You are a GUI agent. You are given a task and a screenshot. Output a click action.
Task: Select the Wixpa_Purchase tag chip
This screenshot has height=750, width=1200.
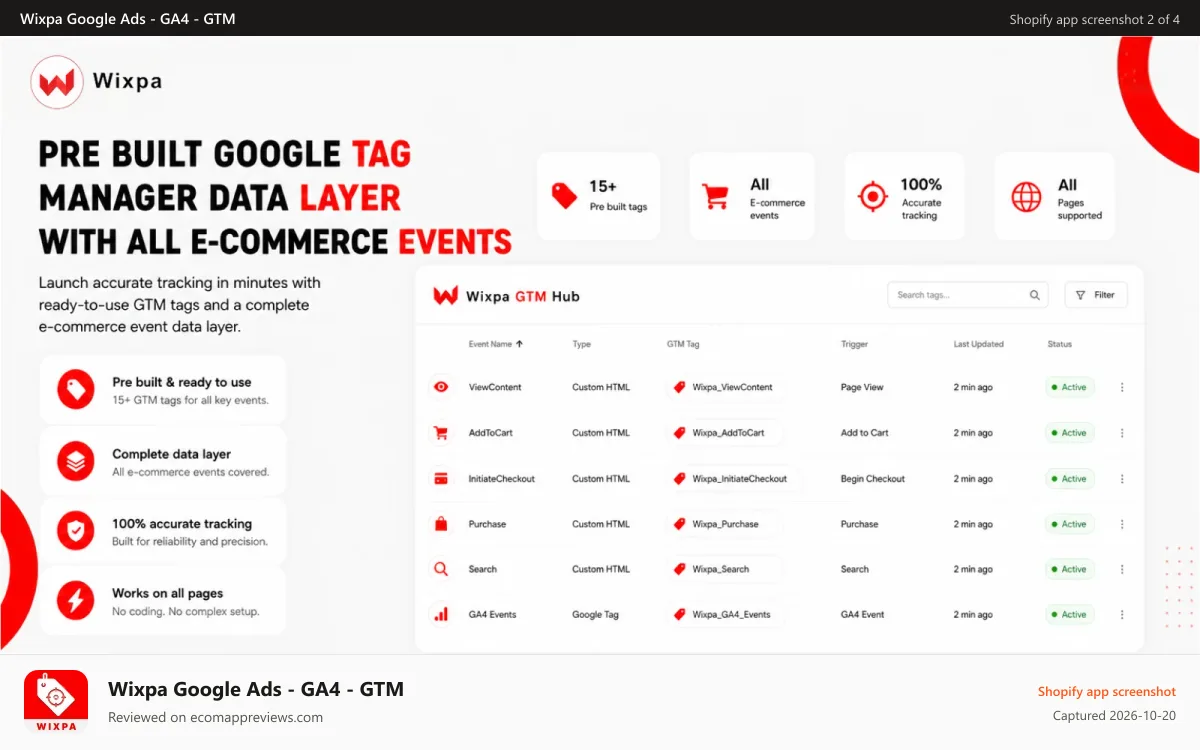[724, 524]
